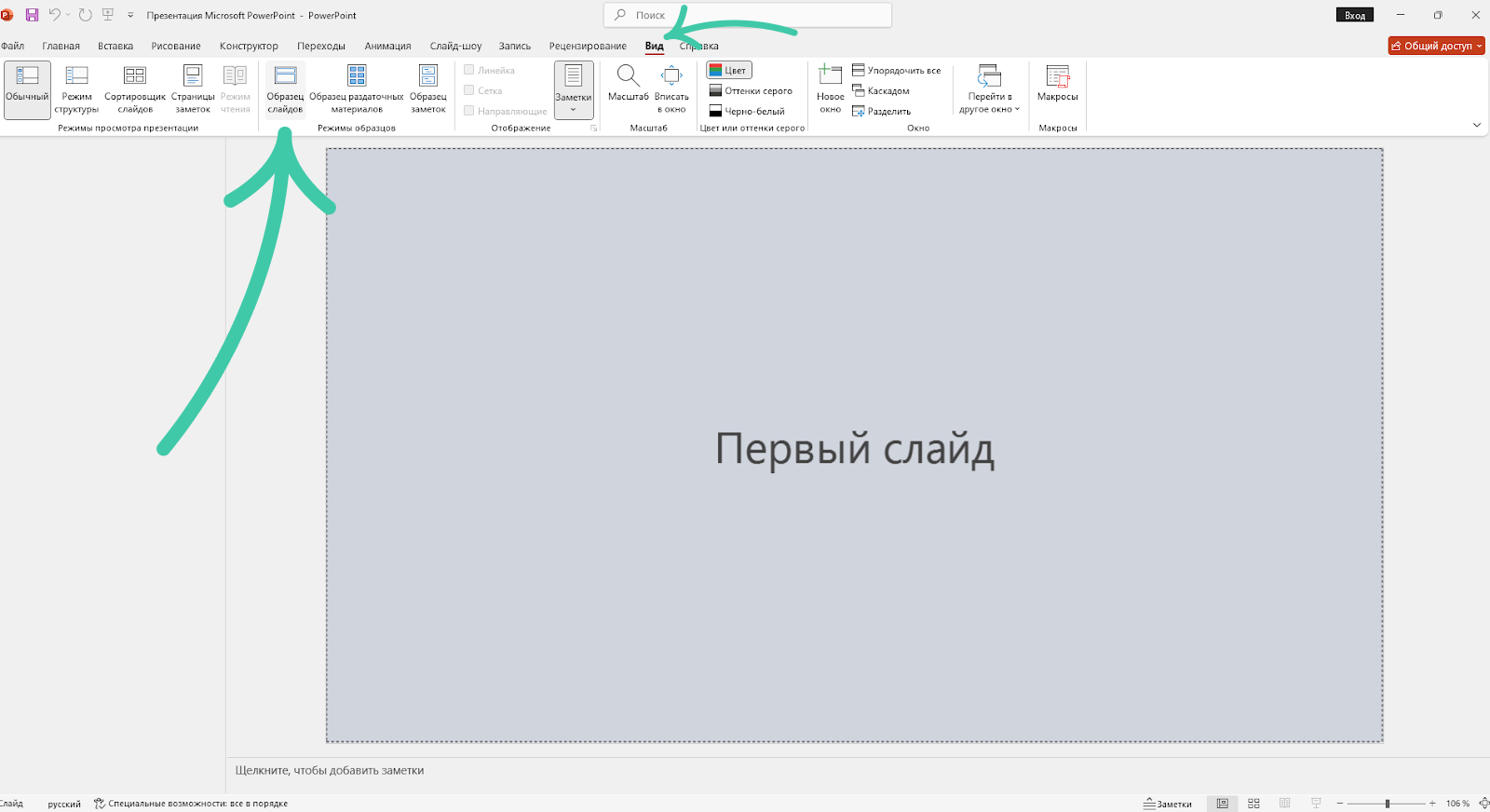Screen dimensions: 1490x812
Task: Open Режим структуры outline view
Action: coord(76,90)
